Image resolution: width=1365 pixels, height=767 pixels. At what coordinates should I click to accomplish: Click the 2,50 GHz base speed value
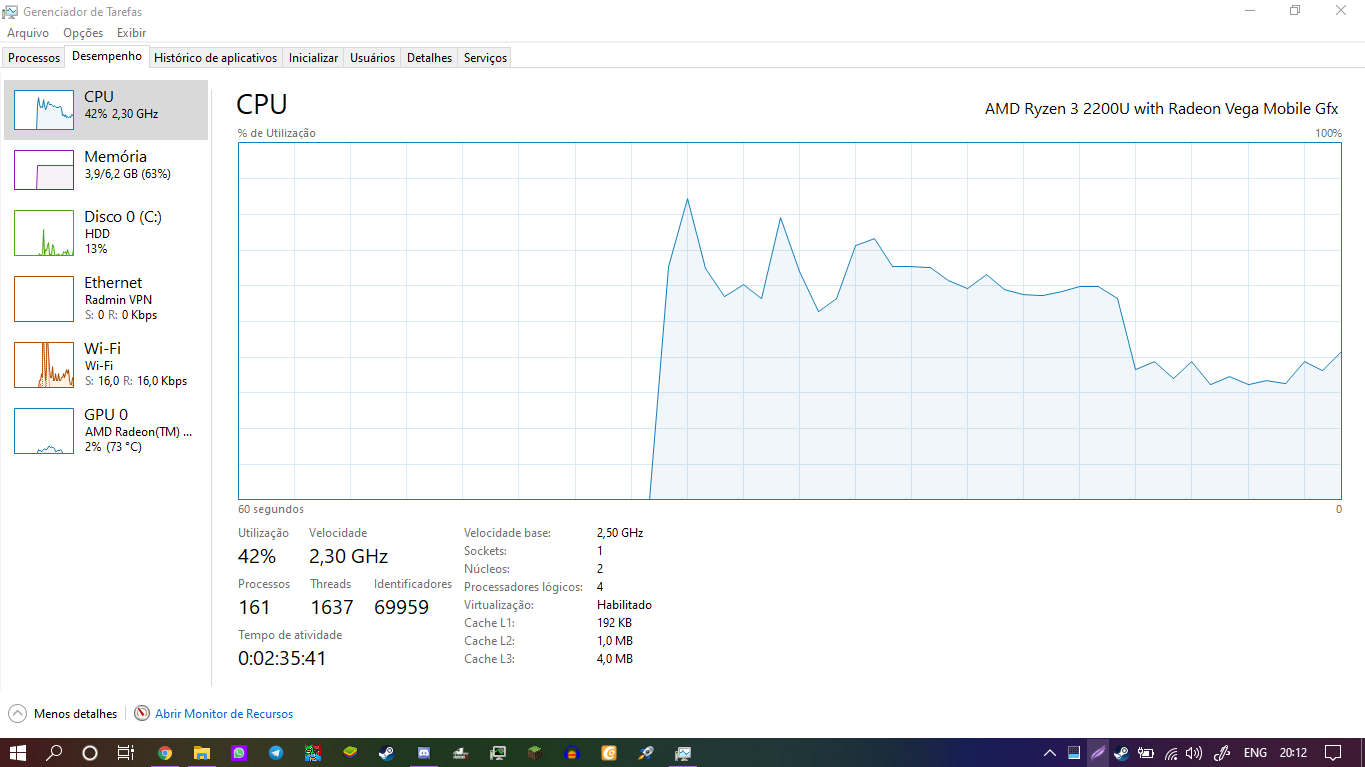[x=620, y=533]
